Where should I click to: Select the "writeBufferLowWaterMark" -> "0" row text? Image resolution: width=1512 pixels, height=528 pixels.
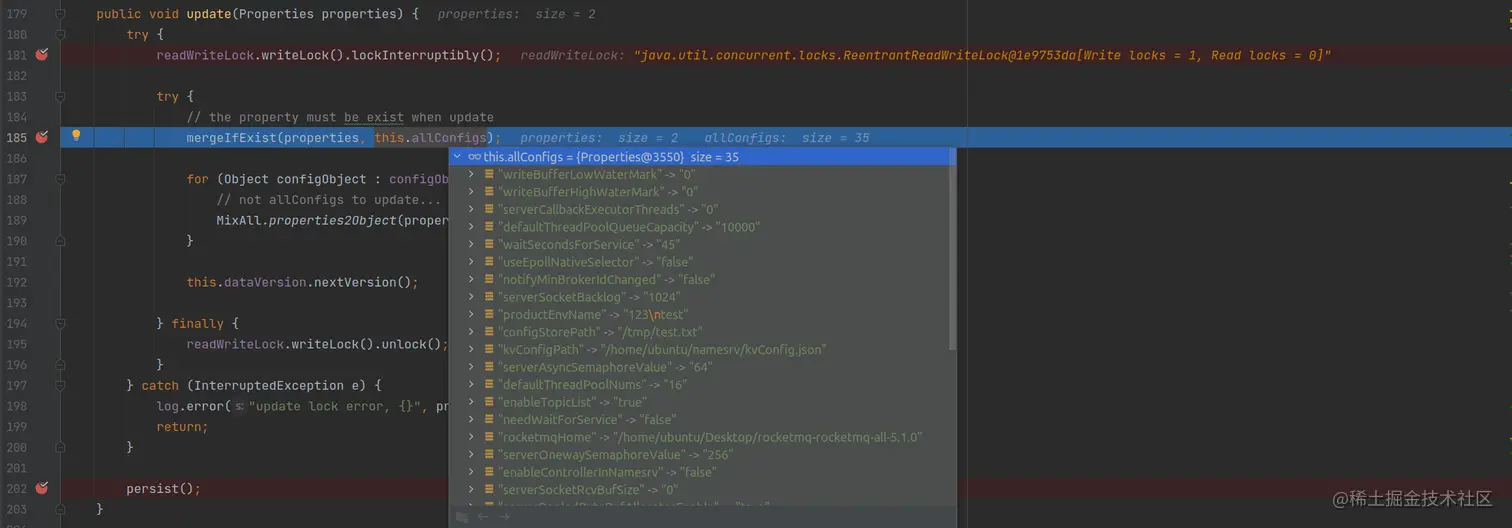[596, 174]
